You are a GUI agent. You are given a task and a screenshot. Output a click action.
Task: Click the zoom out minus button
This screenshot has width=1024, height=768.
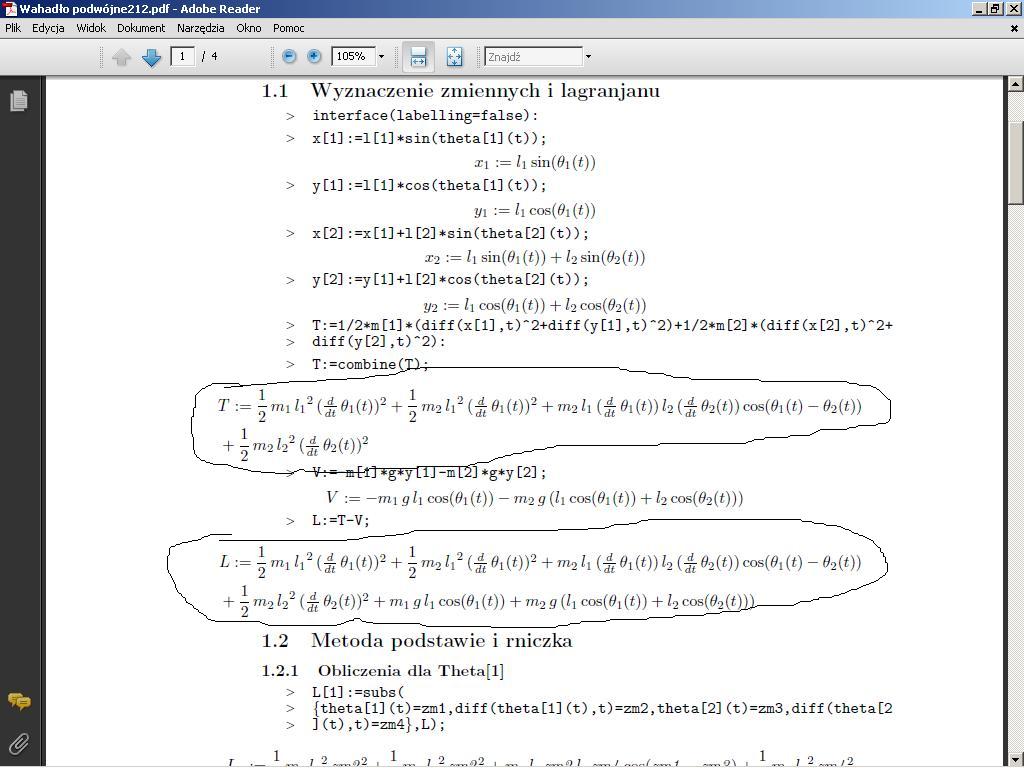[289, 57]
